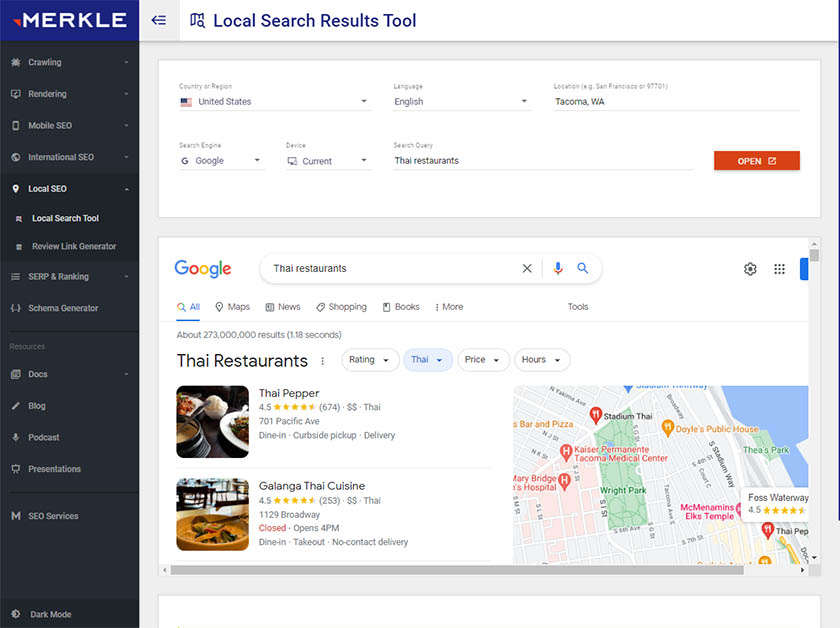Select the All search tab

click(188, 307)
